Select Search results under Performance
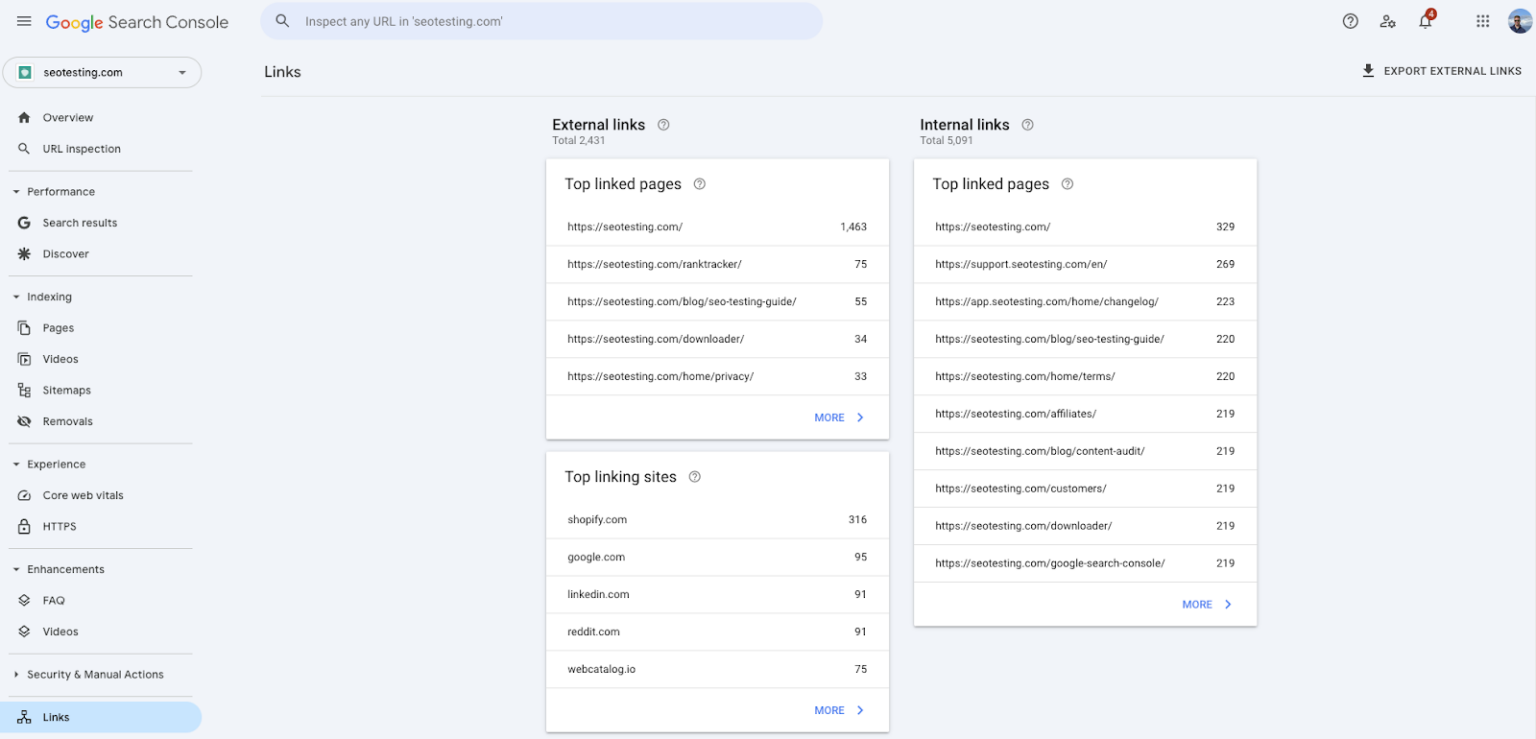Viewport: 1536px width, 739px height. 80,222
